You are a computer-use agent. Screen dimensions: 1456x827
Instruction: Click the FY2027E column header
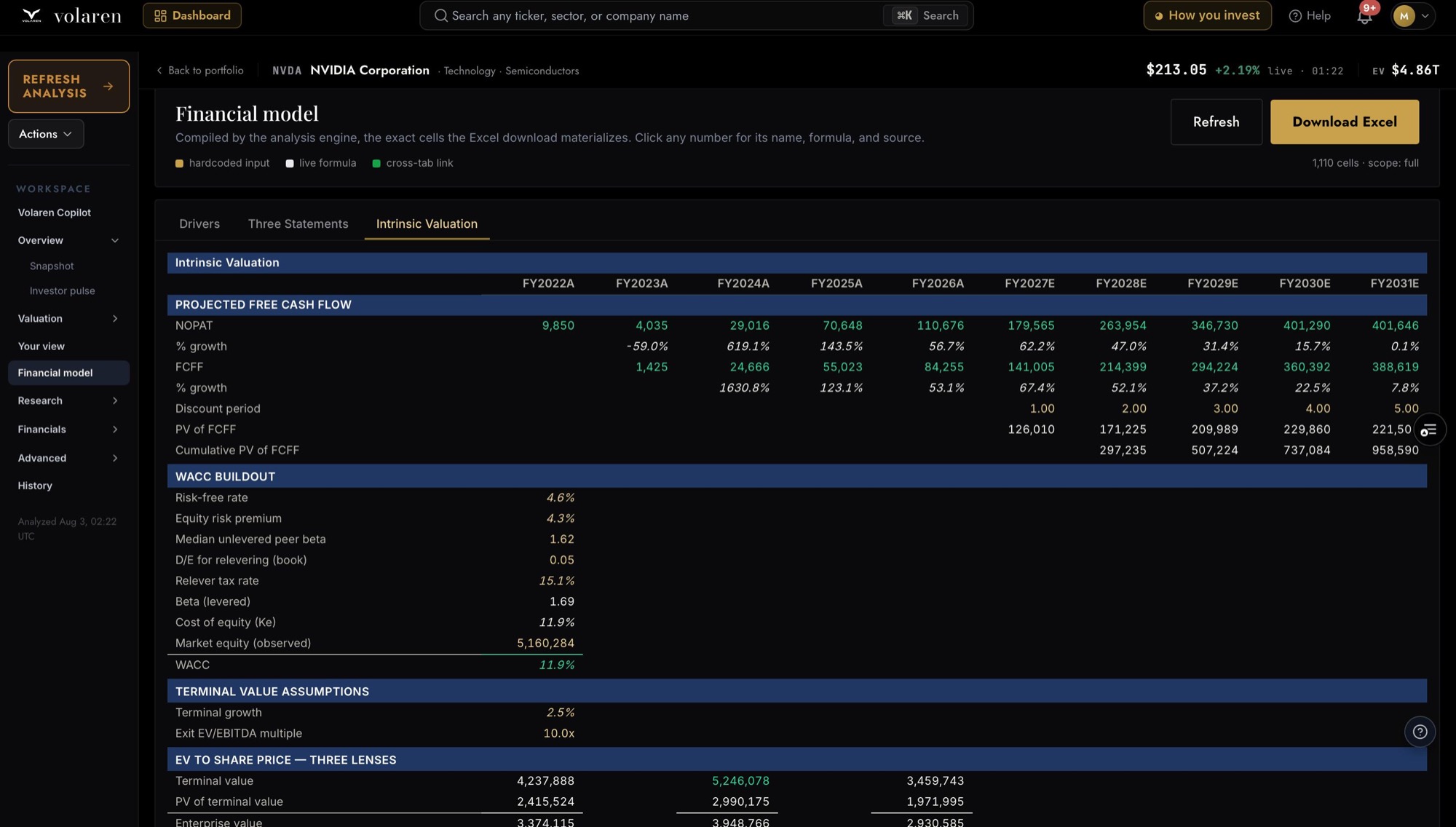[x=1029, y=284]
